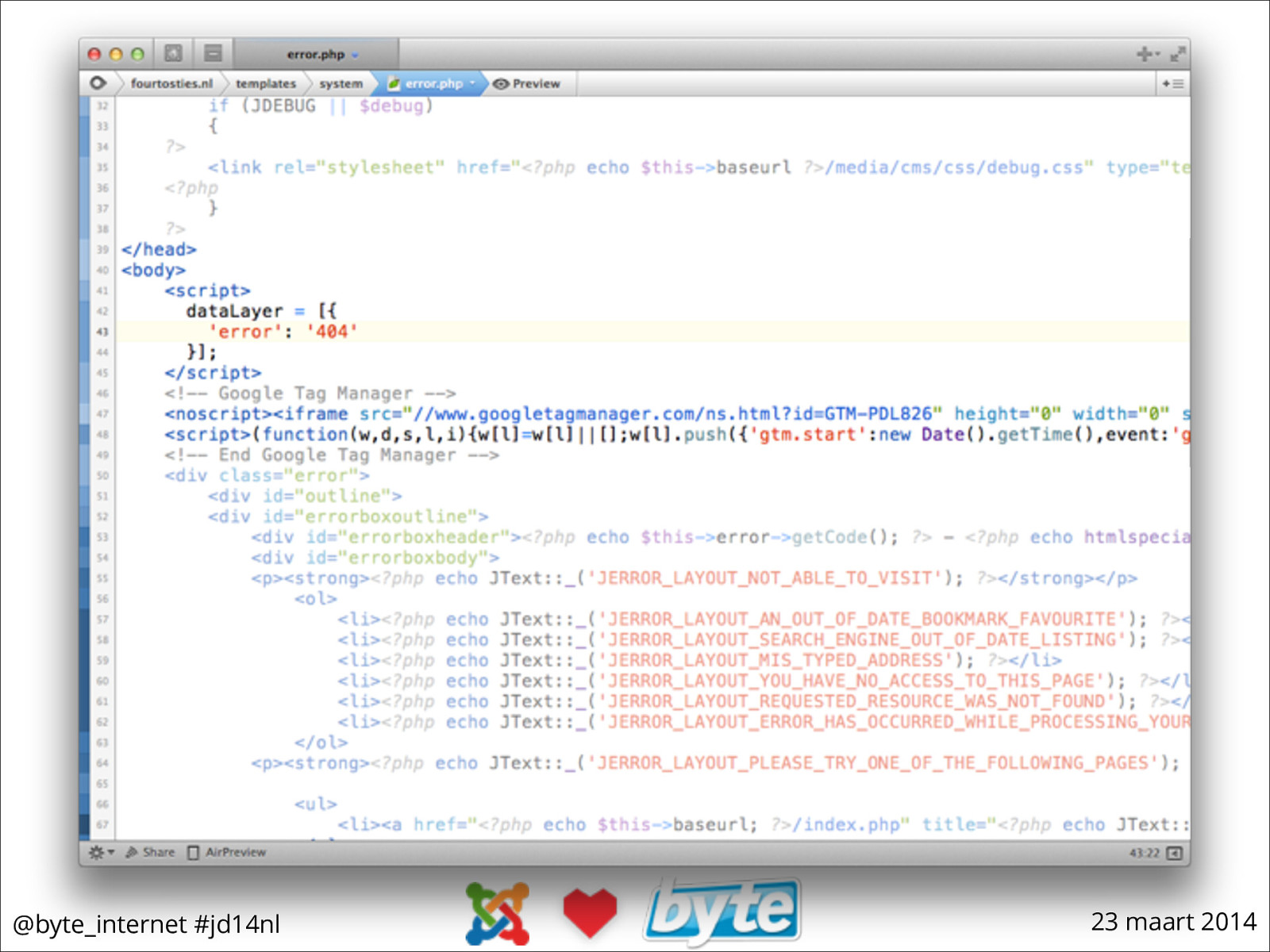This screenshot has height=952, width=1270.
Task: Click the document list icon in toolbar
Action: pyautogui.click(x=213, y=54)
